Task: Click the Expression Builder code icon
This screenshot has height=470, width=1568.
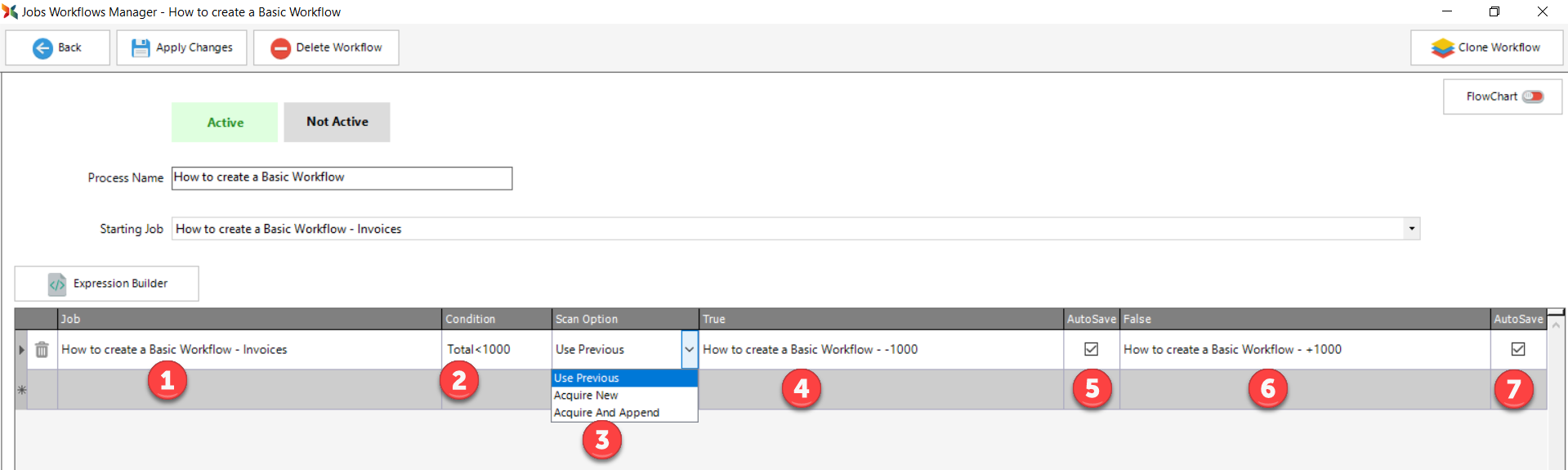Action: [57, 284]
